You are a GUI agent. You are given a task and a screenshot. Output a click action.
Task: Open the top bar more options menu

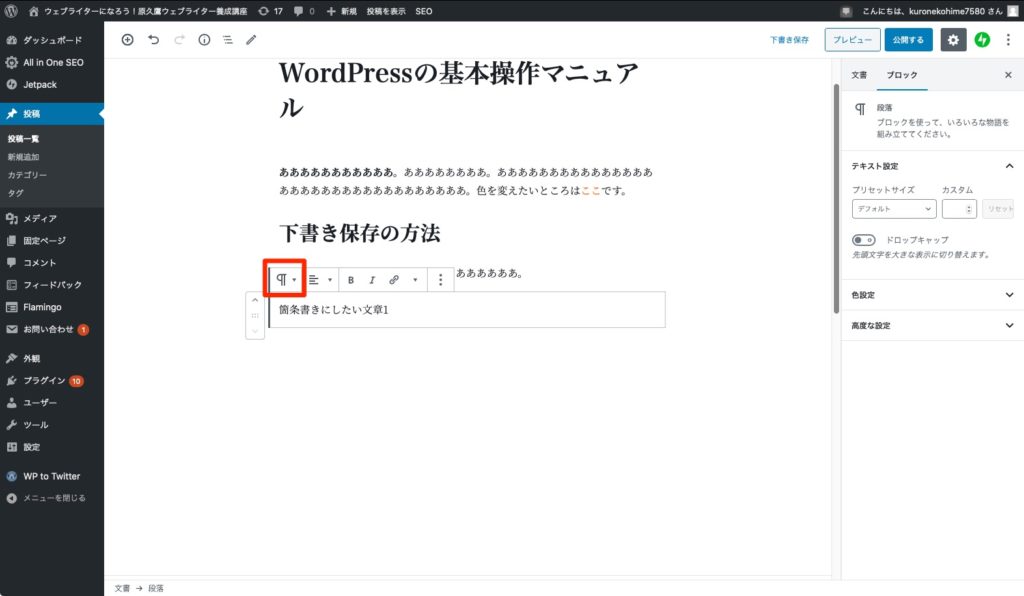tap(1008, 40)
